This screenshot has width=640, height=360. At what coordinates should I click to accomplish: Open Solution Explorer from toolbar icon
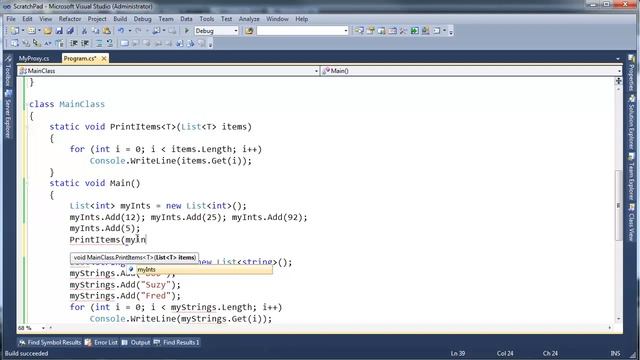359,31
